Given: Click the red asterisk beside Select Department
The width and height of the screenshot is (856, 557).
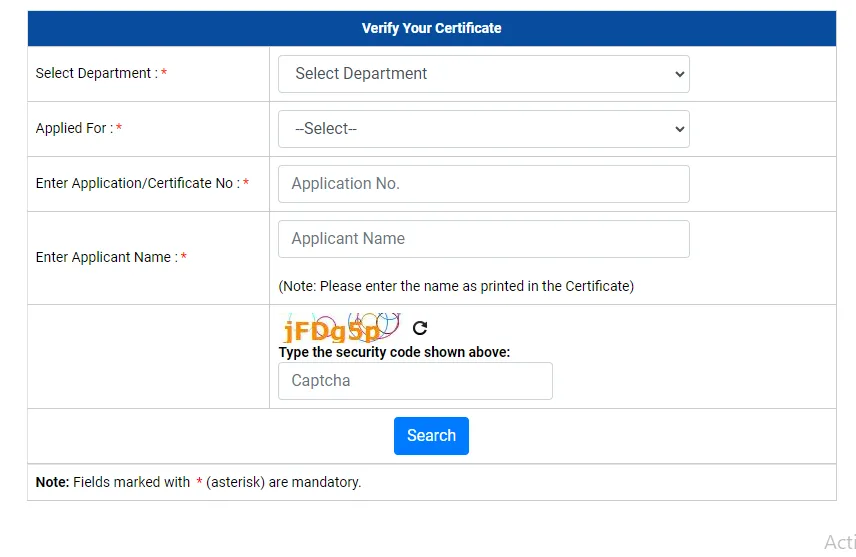Looking at the screenshot, I should pyautogui.click(x=164, y=74).
